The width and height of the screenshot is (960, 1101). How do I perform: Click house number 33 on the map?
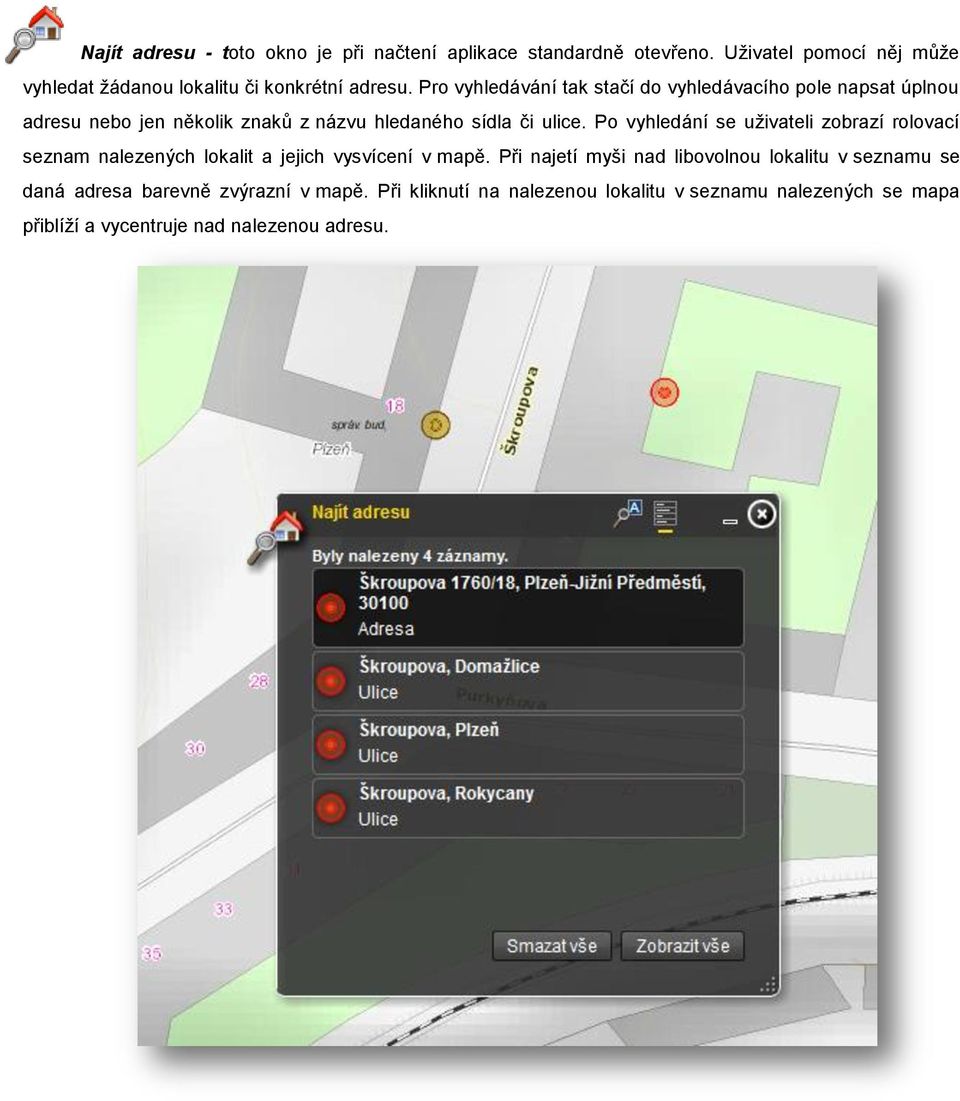pyautogui.click(x=223, y=909)
